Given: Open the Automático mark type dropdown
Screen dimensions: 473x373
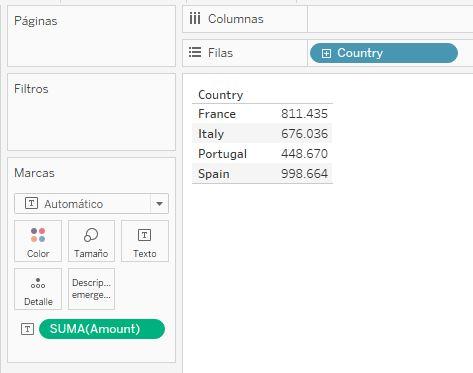Looking at the screenshot, I should click(x=91, y=204).
